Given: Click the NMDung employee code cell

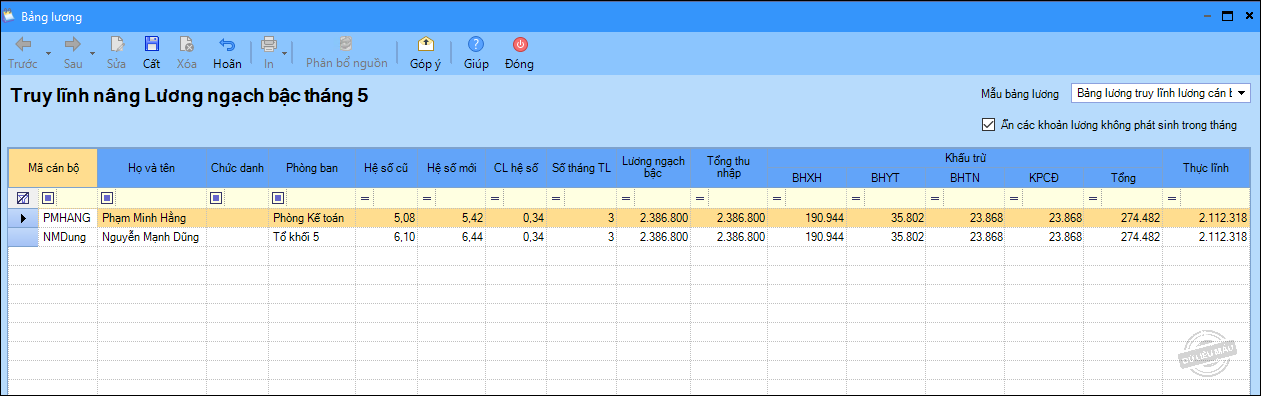Looking at the screenshot, I should click(68, 237).
